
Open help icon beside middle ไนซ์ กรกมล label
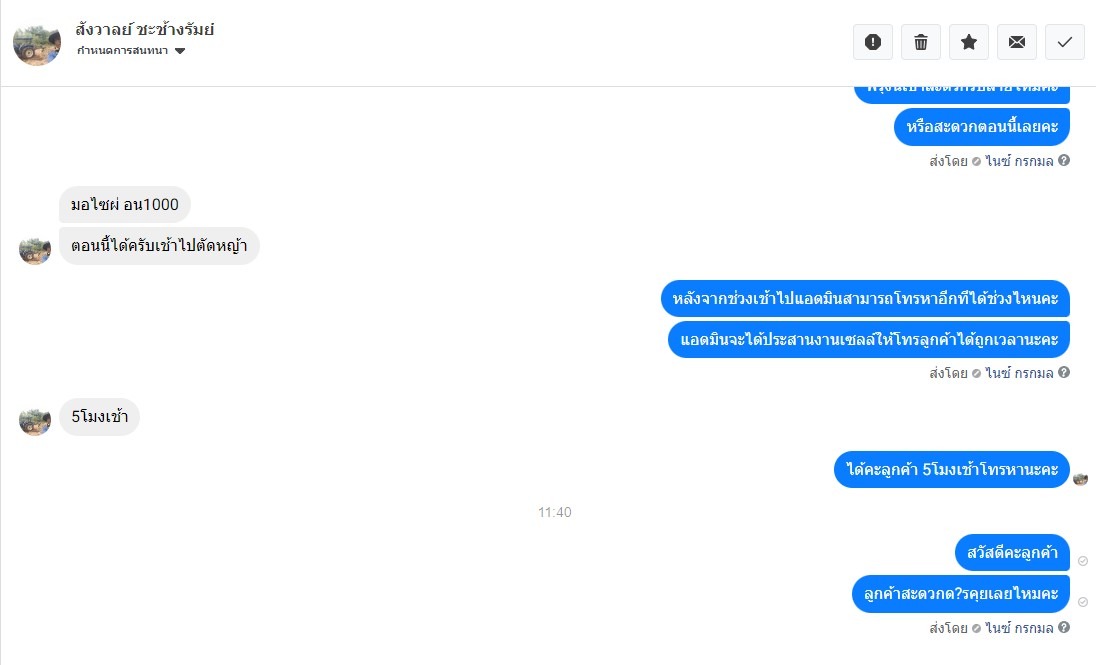click(1064, 372)
